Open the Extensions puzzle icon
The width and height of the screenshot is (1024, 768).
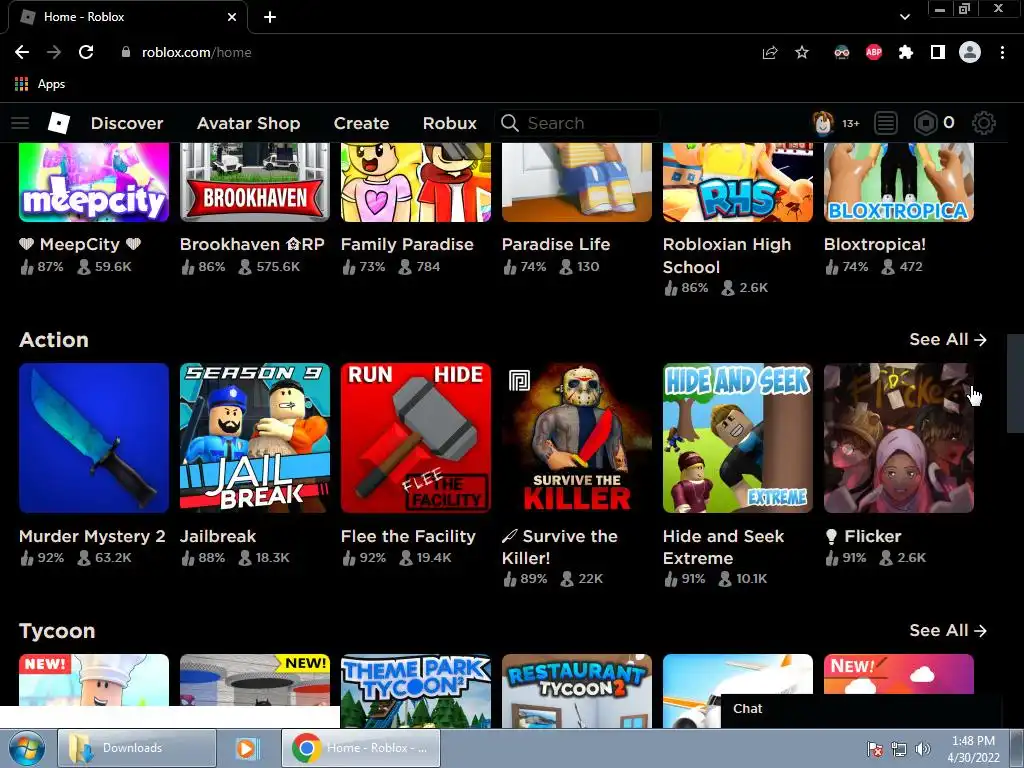tap(906, 52)
